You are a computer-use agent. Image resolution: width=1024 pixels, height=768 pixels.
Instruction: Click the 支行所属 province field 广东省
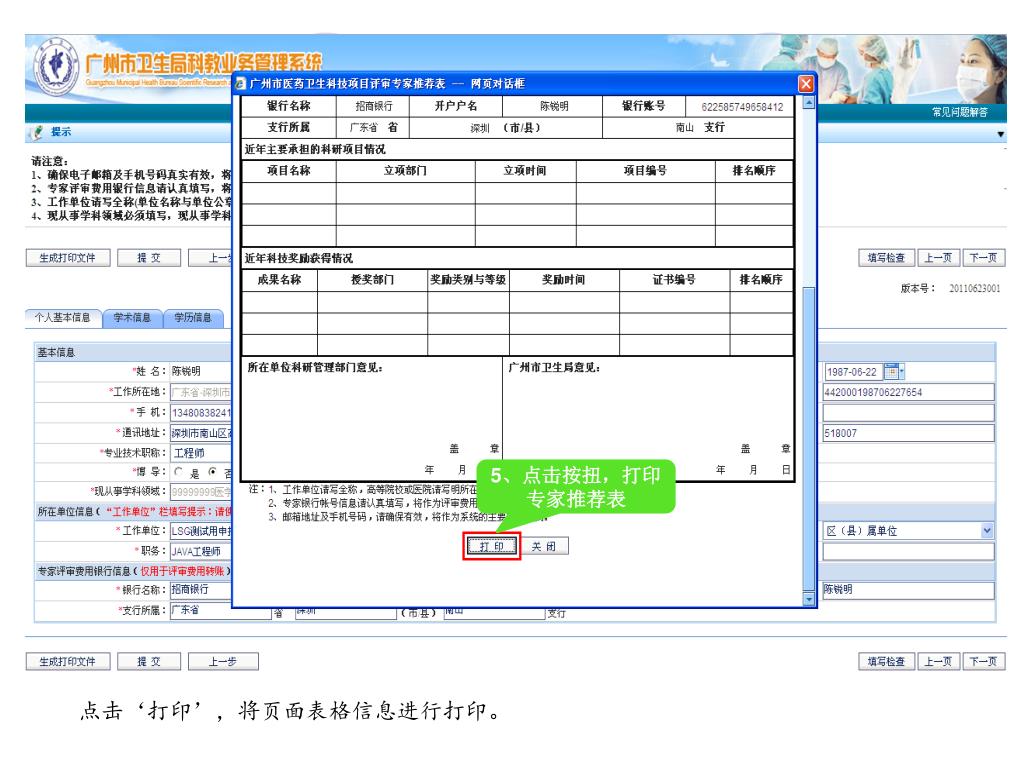click(x=201, y=610)
